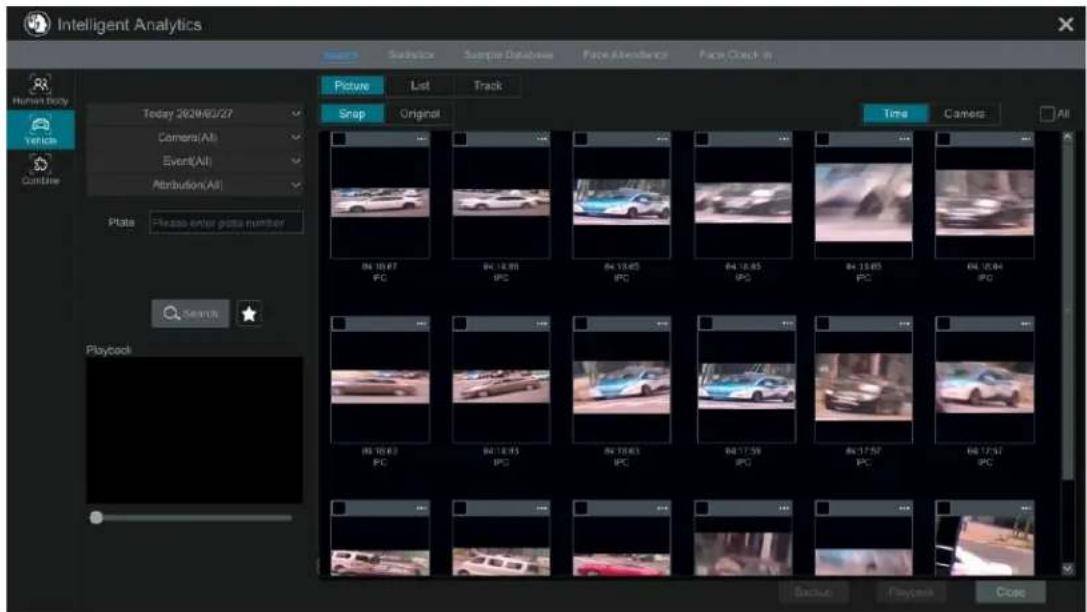Open more options on first row, first snapshot

(x=421, y=139)
